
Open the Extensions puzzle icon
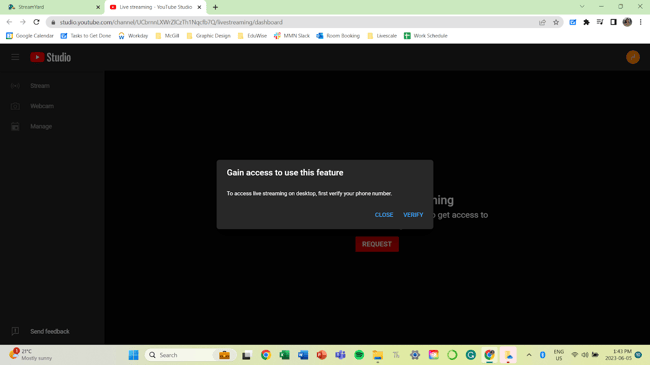(x=586, y=22)
